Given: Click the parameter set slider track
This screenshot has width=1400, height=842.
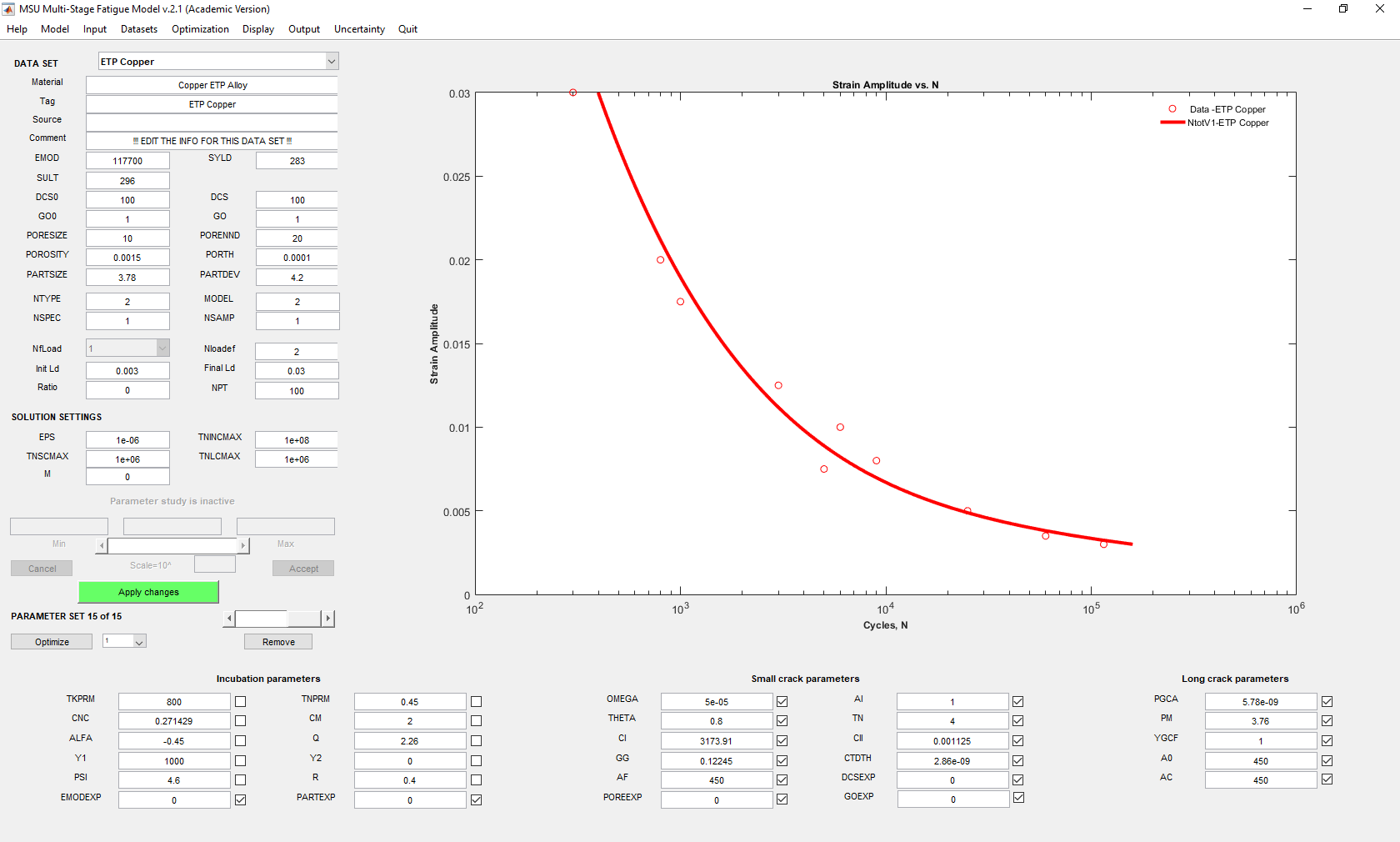Looking at the screenshot, I should tap(303, 619).
